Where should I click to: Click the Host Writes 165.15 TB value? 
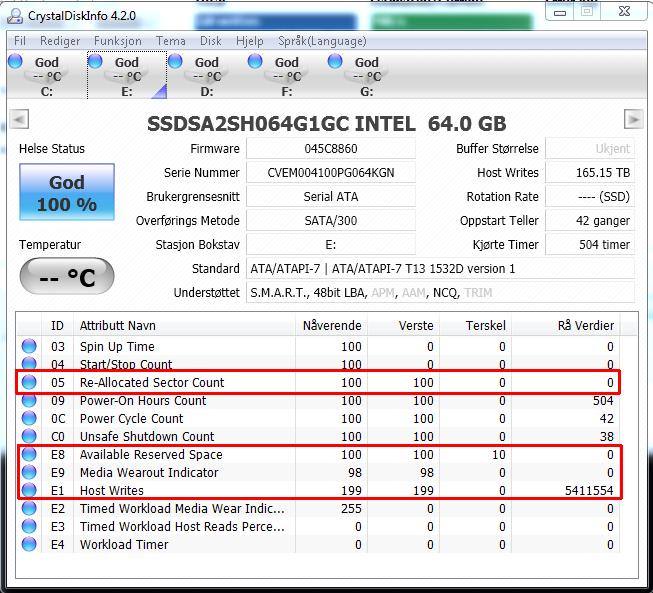(590, 172)
